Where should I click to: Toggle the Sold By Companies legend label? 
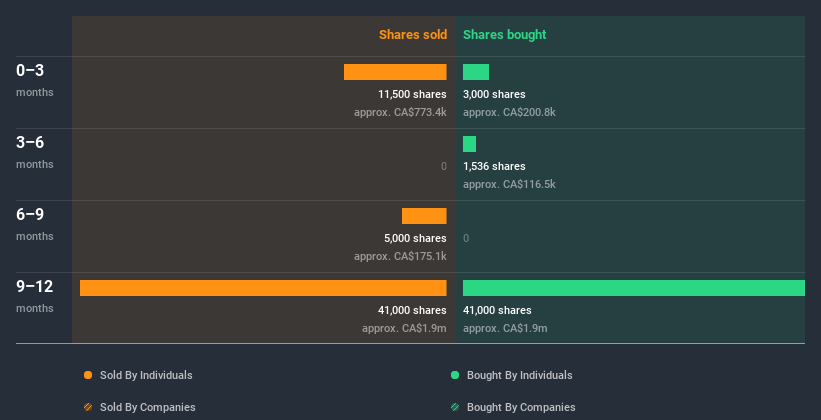[x=148, y=407]
